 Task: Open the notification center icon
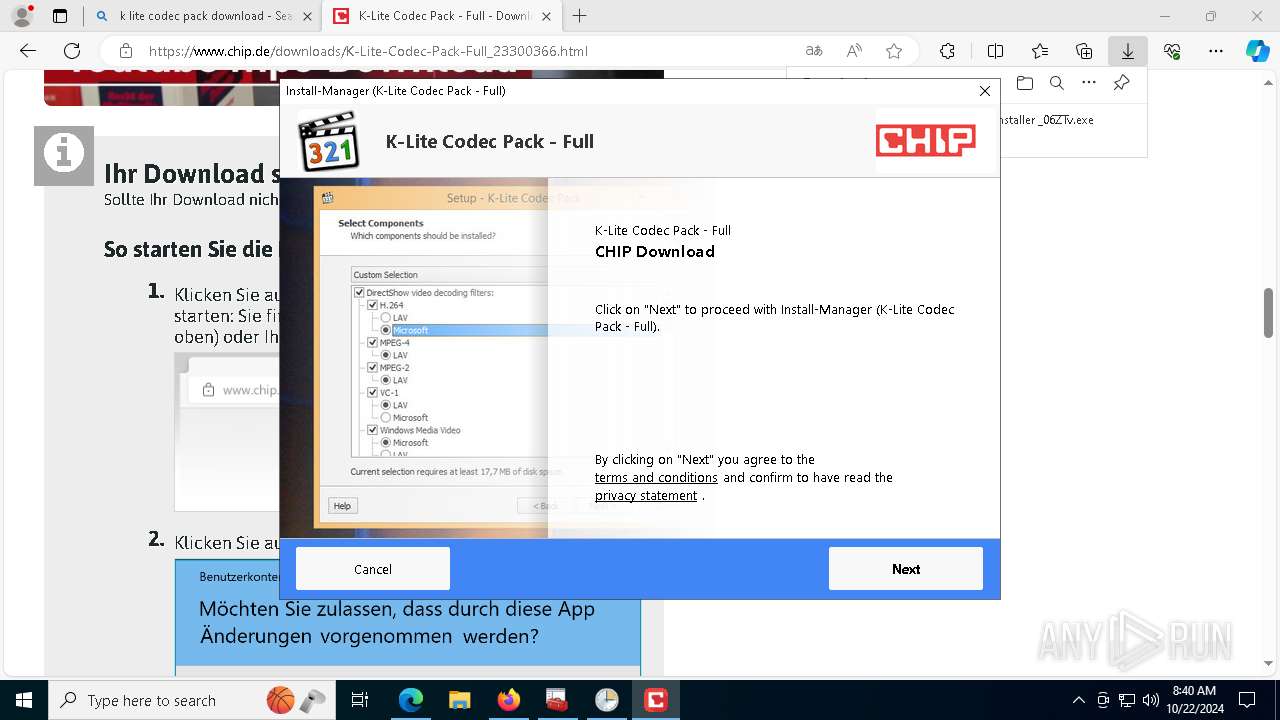point(1247,700)
